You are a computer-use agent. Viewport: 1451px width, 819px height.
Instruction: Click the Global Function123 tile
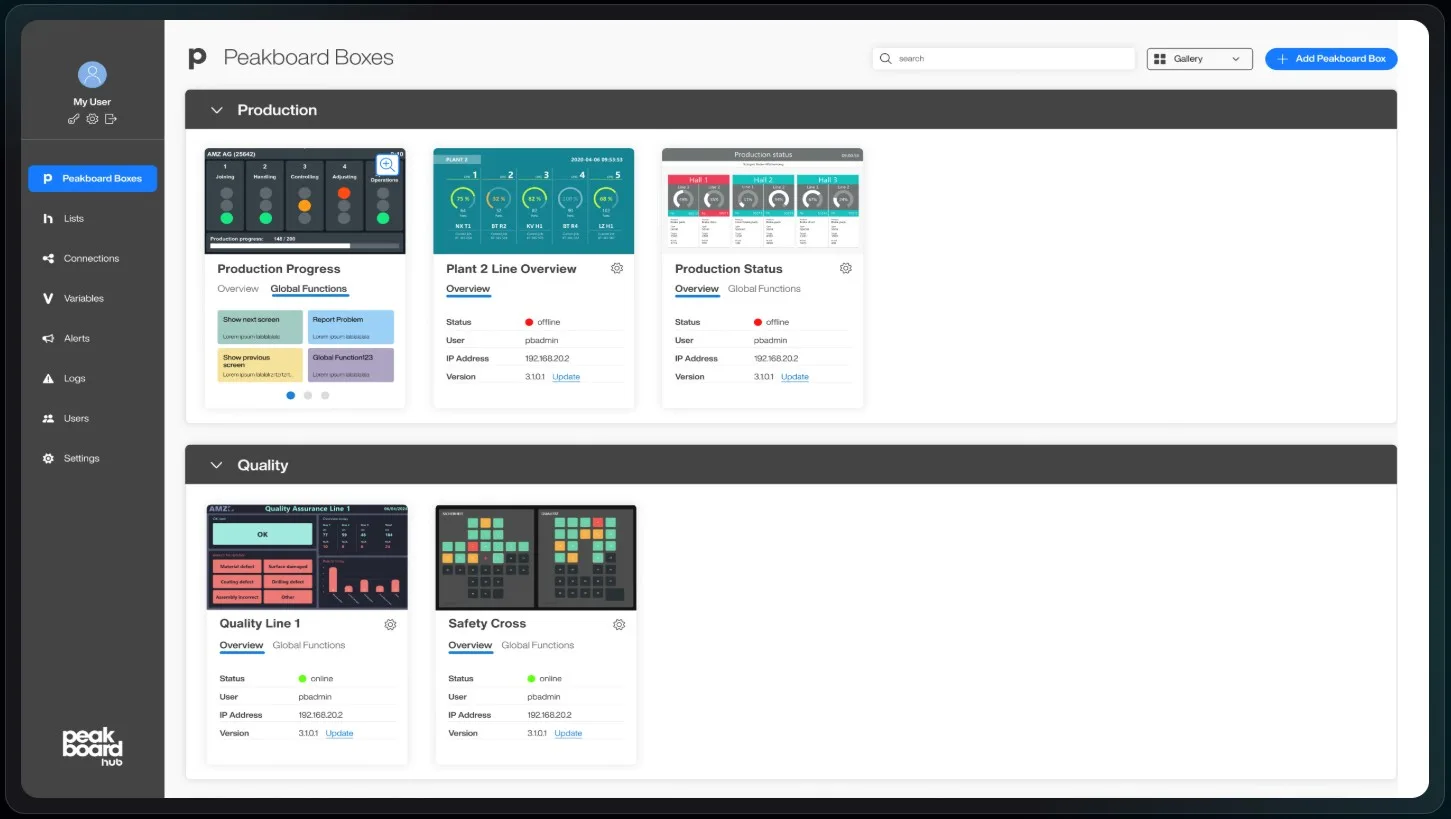click(351, 365)
